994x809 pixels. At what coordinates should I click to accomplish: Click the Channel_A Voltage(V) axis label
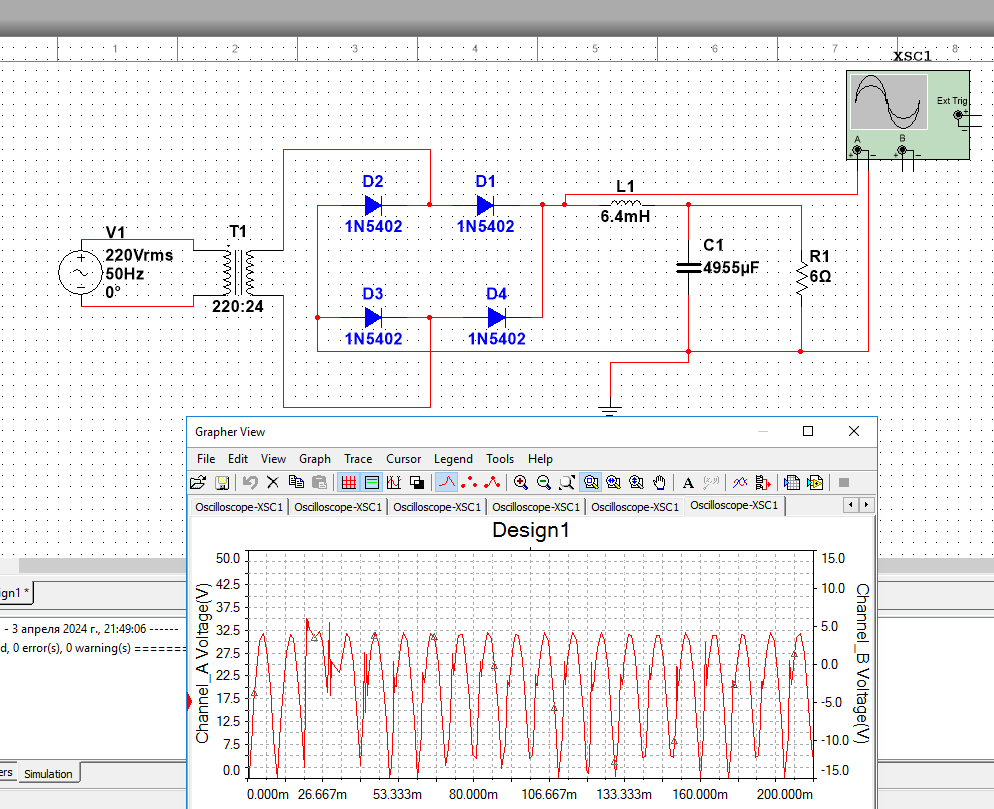[x=202, y=663]
